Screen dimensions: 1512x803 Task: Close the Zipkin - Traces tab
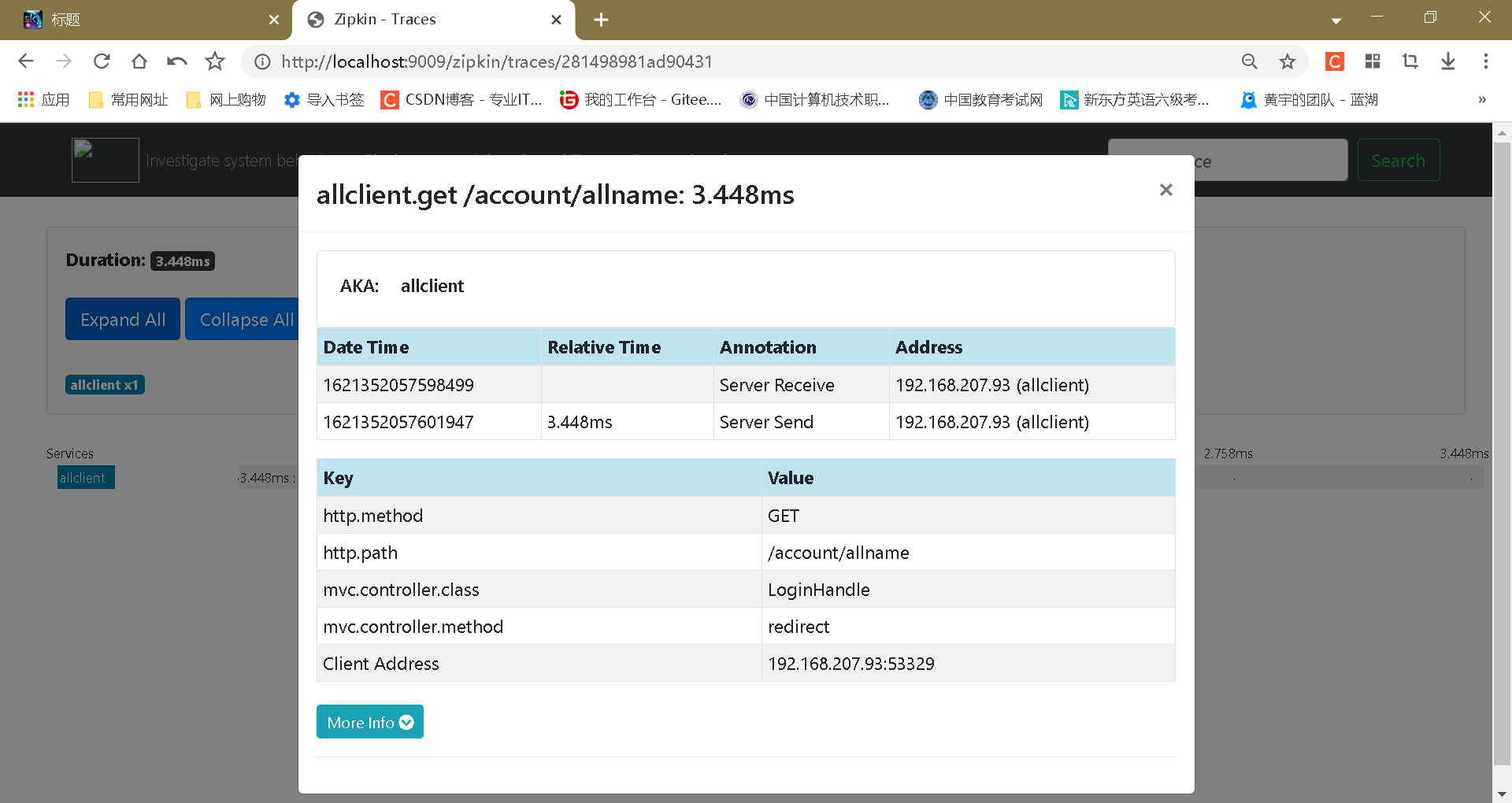coord(557,20)
